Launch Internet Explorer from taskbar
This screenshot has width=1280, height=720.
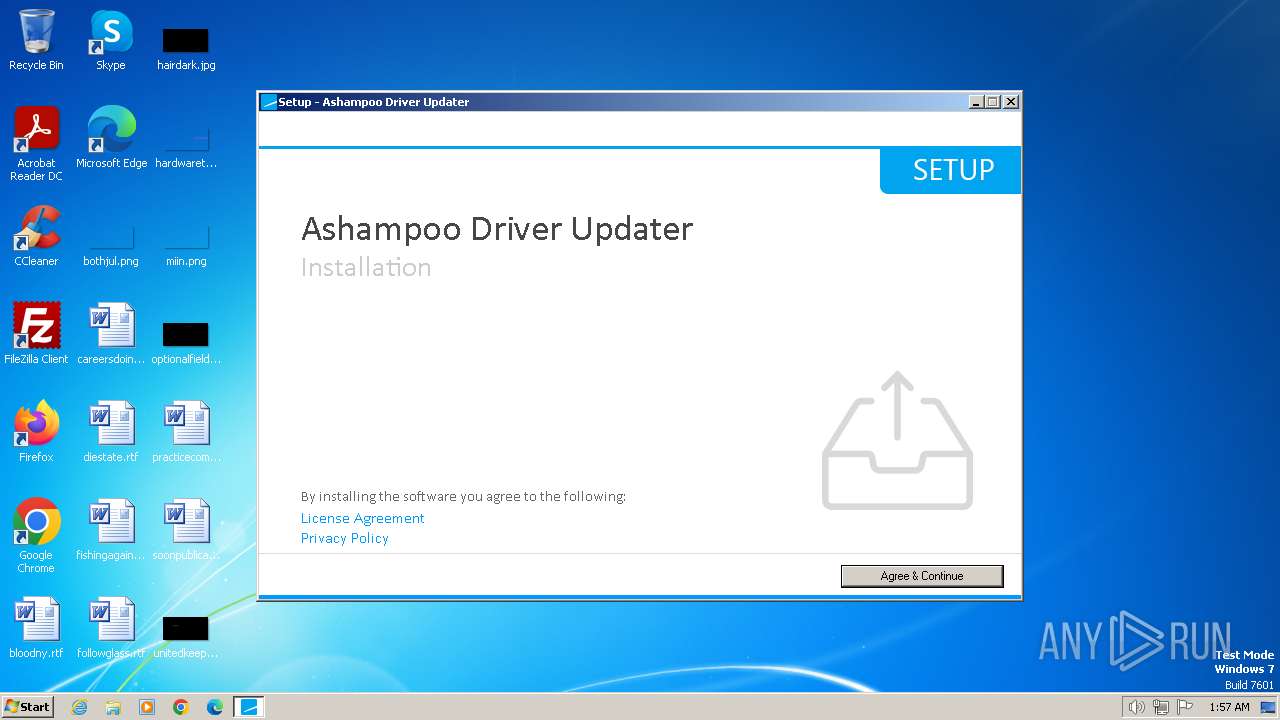[79, 707]
